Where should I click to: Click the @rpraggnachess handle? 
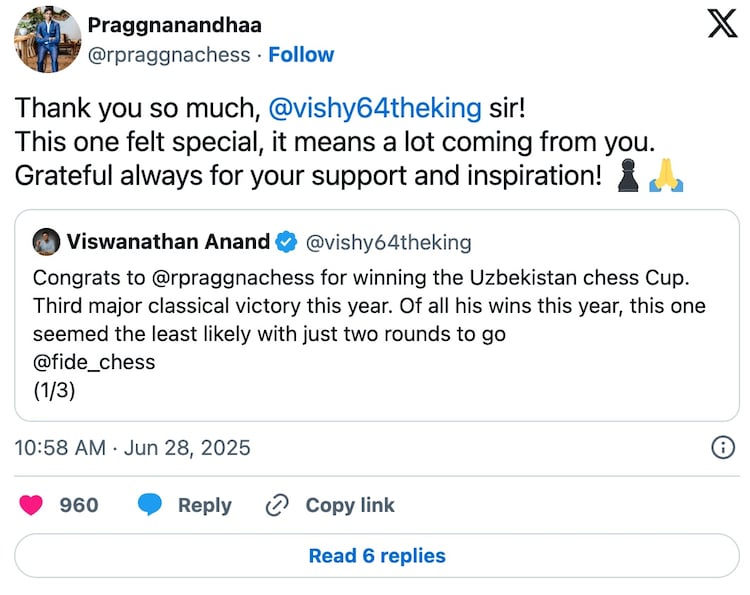pyautogui.click(x=168, y=54)
